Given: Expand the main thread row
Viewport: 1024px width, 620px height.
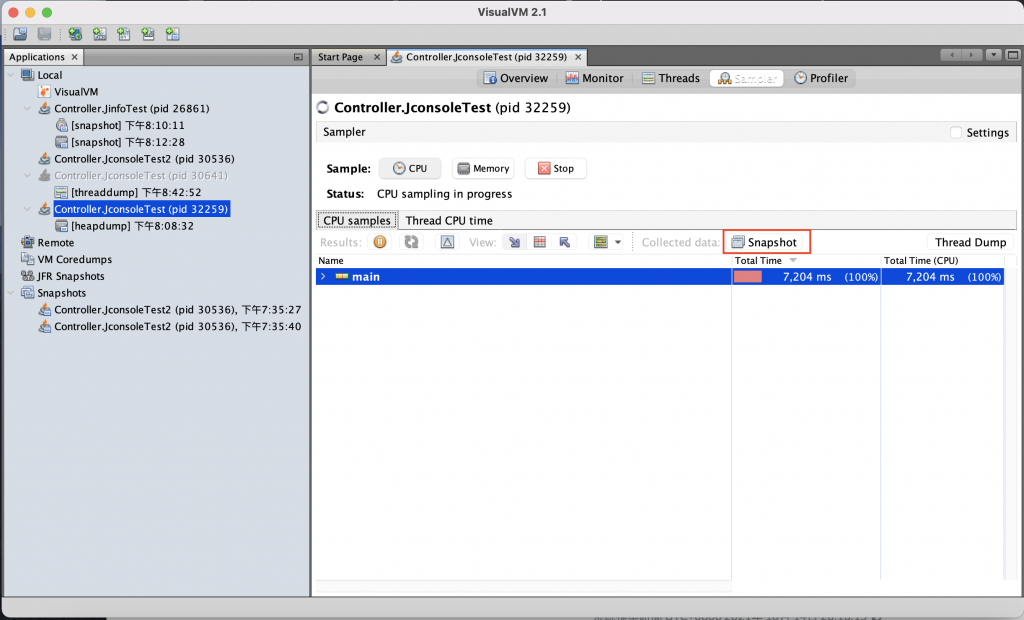Looking at the screenshot, I should [x=323, y=277].
